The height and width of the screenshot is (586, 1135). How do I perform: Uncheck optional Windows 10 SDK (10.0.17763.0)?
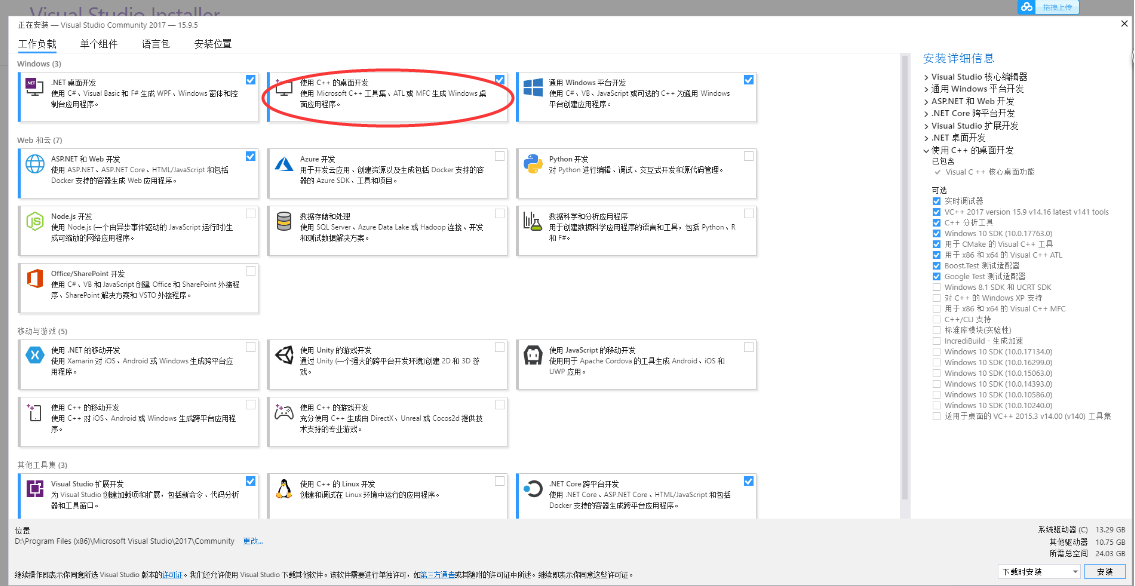pos(937,233)
